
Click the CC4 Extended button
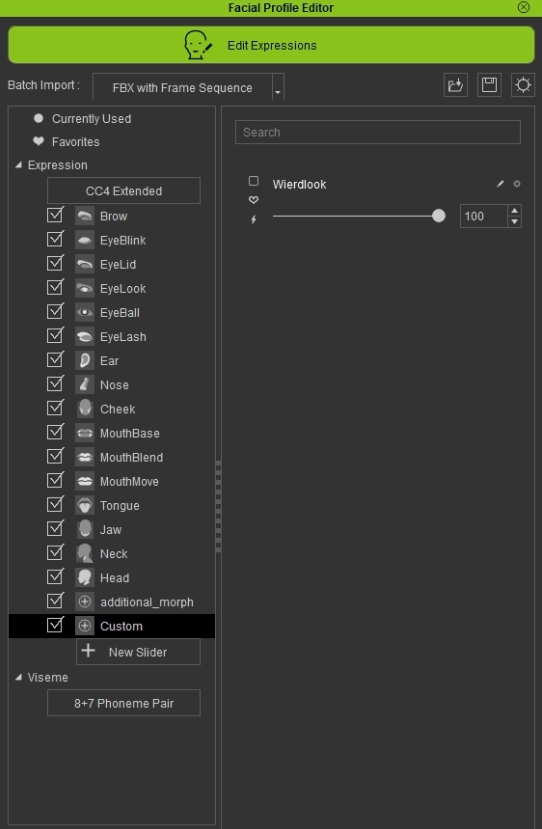click(124, 191)
